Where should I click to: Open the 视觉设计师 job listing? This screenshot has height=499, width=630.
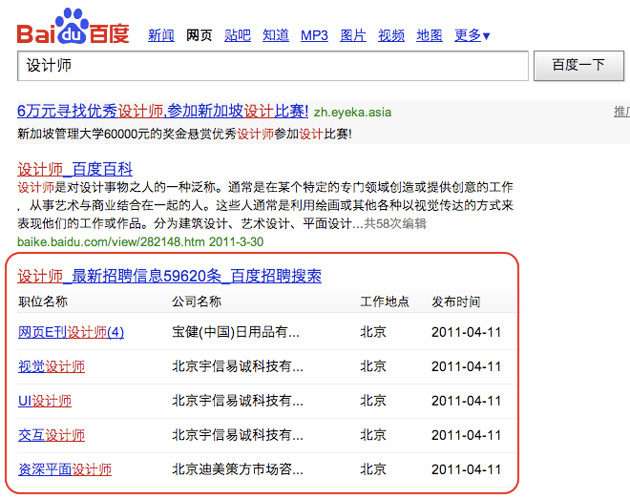[x=51, y=366]
